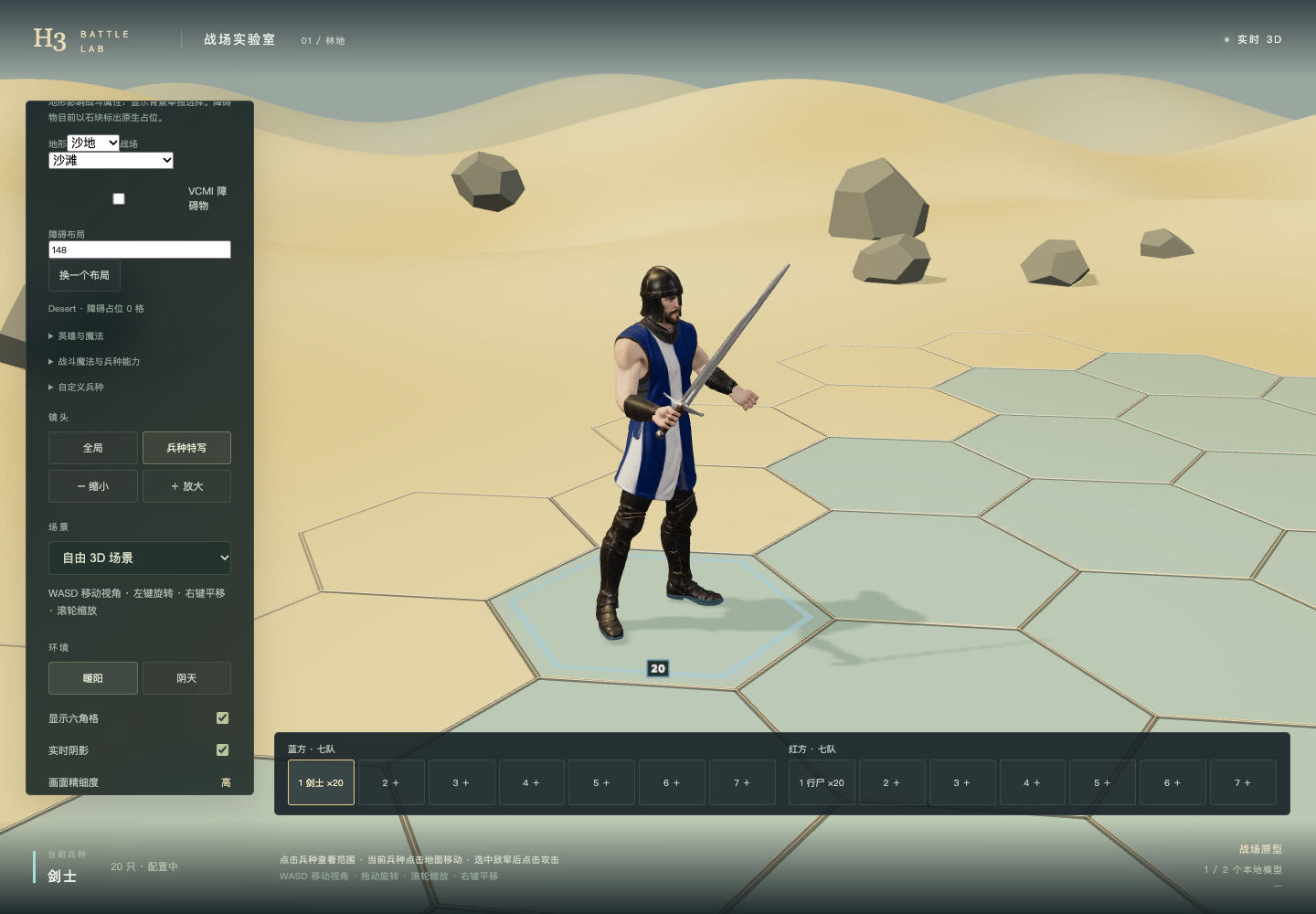Expand the 英雄与魔法 section
The image size is (1316, 914).
76,336
